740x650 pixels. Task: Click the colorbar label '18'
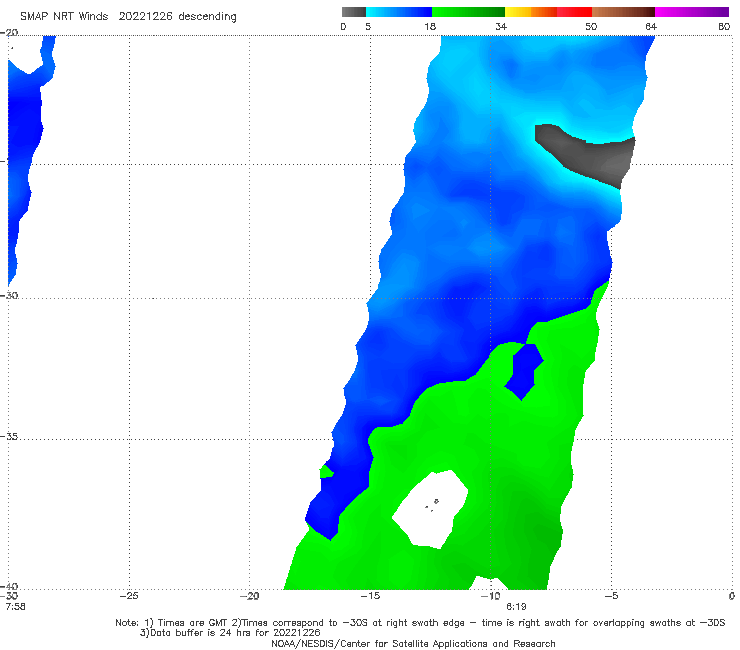point(430,26)
